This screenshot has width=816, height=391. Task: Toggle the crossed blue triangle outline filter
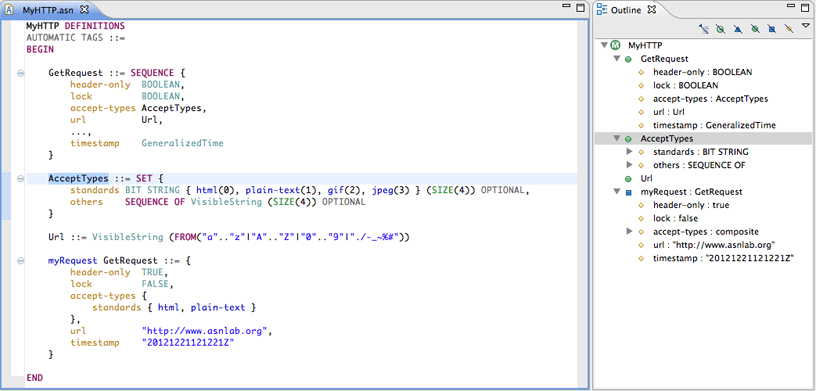(x=737, y=30)
